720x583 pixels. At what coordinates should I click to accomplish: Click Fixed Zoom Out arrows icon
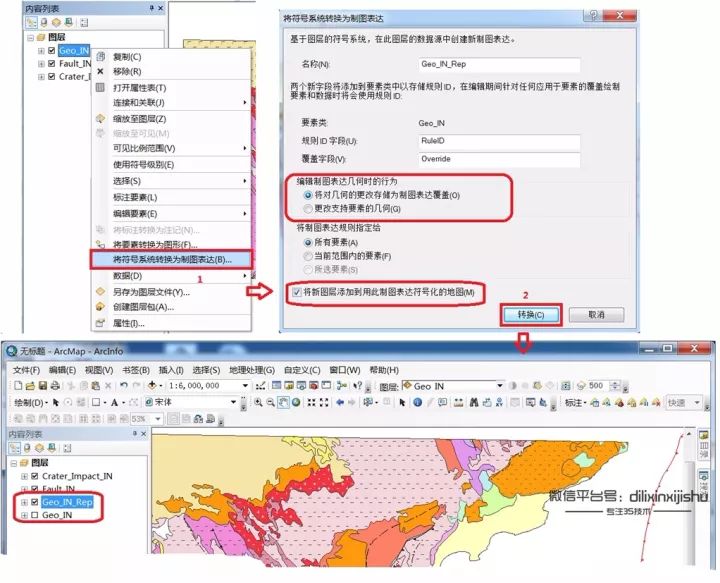324,403
